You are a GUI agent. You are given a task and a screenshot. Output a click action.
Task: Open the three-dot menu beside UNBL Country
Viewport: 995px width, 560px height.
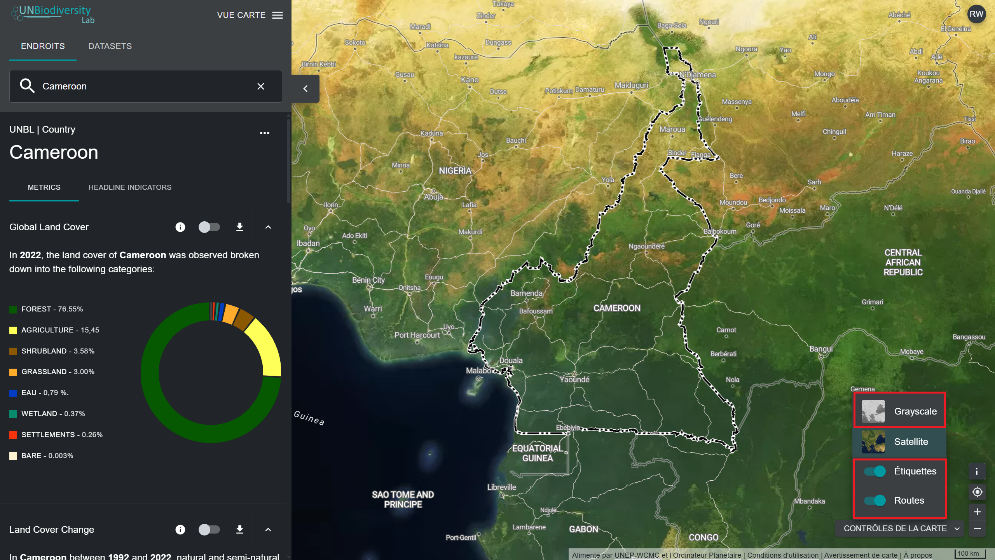(264, 132)
